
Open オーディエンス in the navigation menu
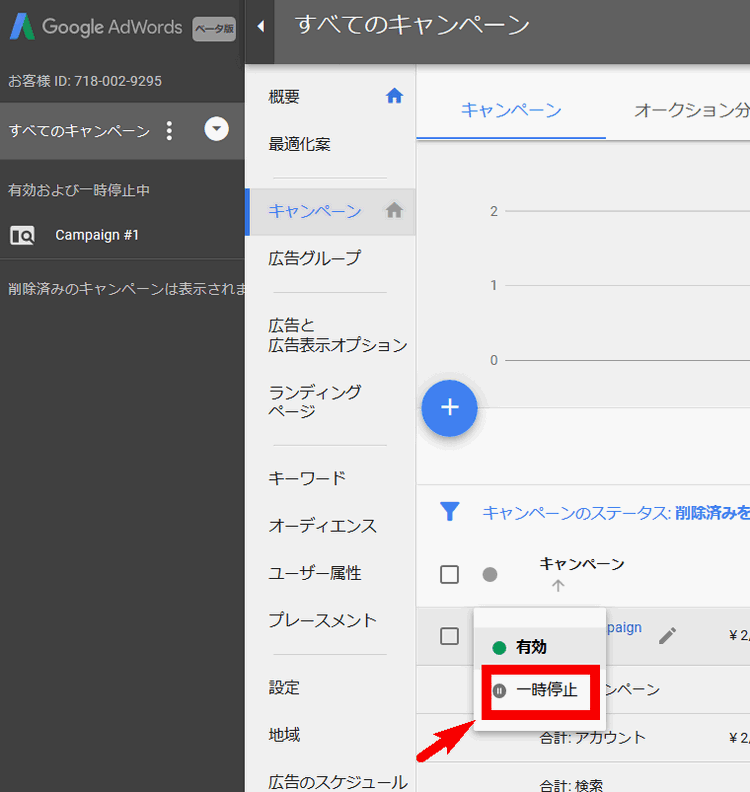click(323, 526)
